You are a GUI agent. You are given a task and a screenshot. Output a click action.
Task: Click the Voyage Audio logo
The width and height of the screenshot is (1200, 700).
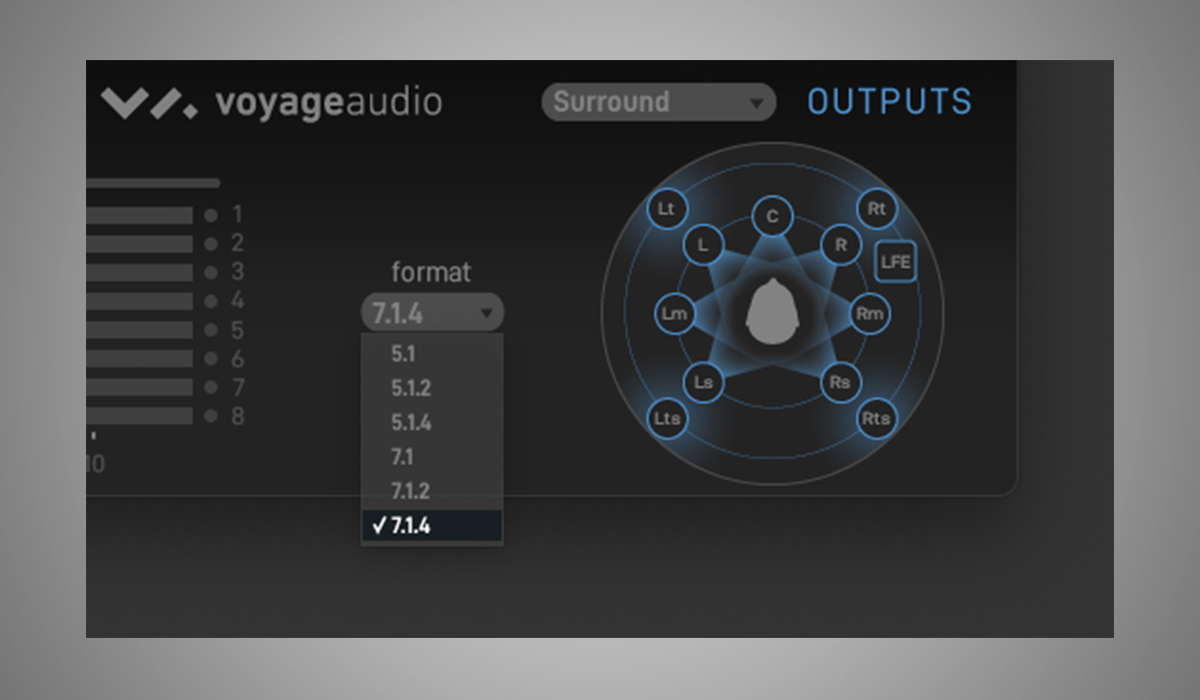point(271,103)
